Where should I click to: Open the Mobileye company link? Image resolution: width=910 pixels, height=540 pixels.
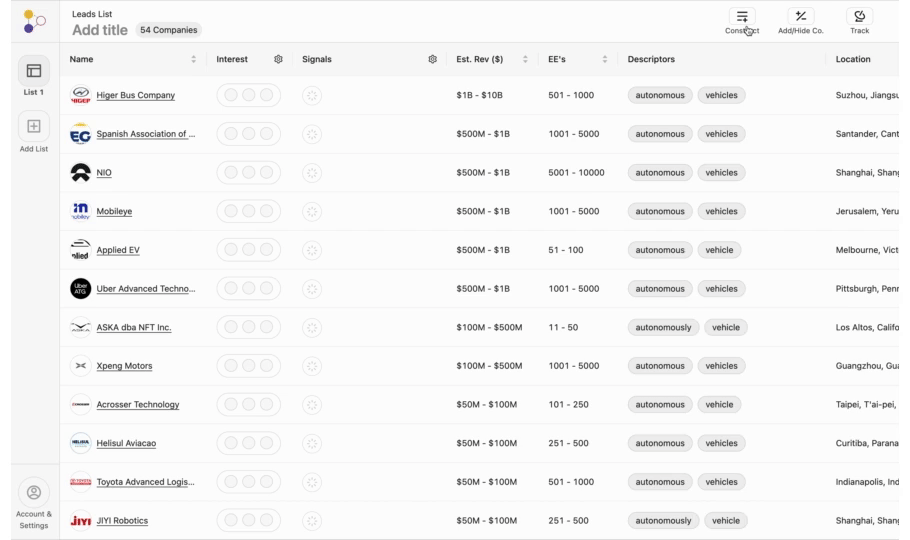coord(114,211)
